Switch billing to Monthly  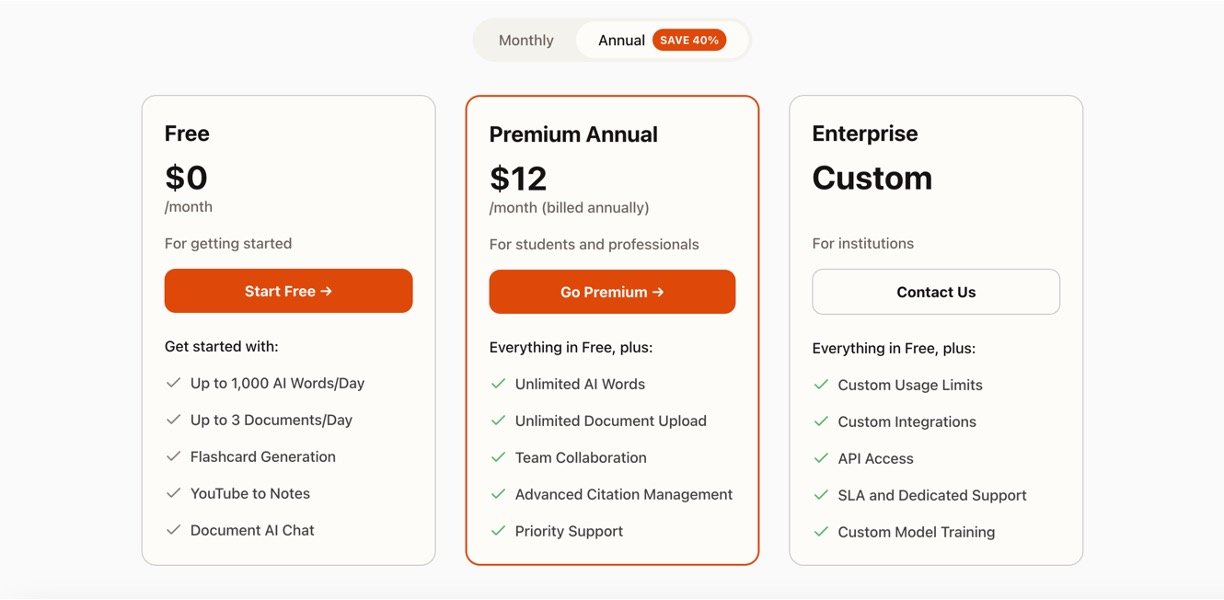[x=526, y=40]
